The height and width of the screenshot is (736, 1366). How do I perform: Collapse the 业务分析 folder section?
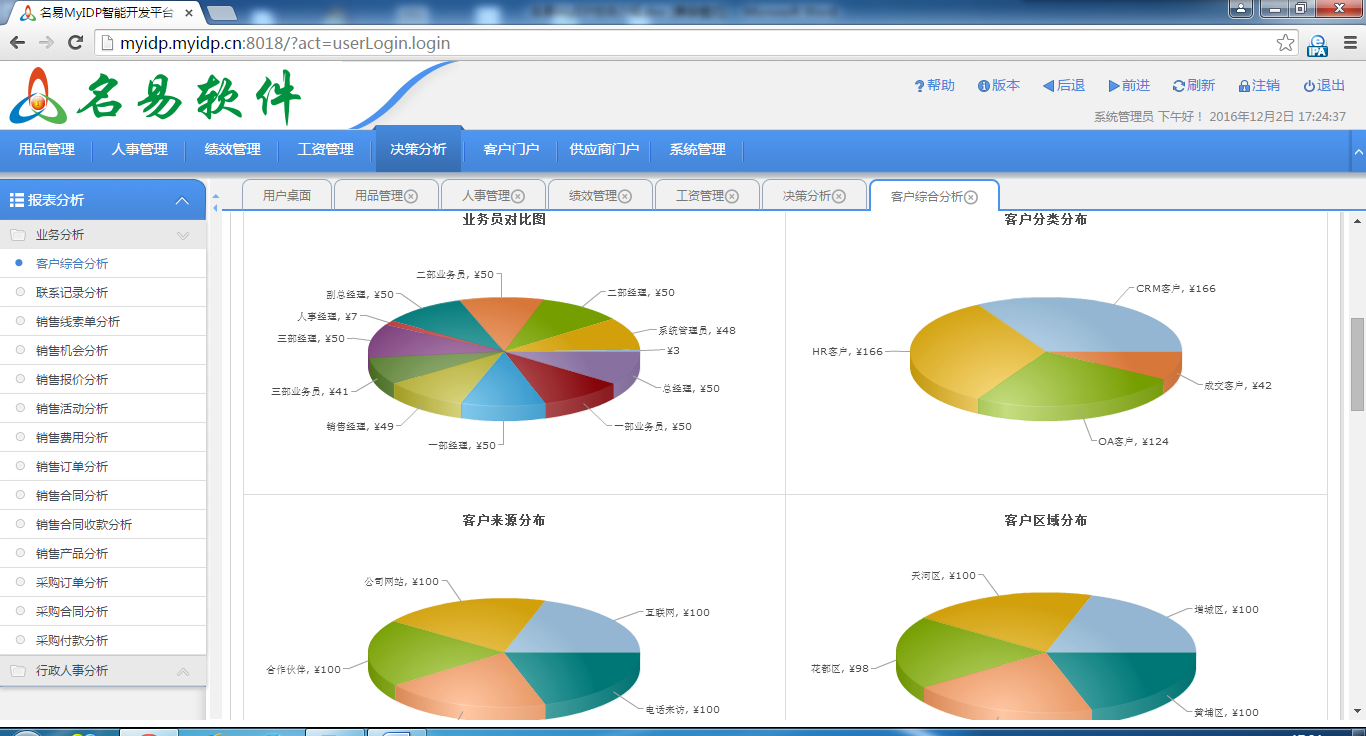183,235
